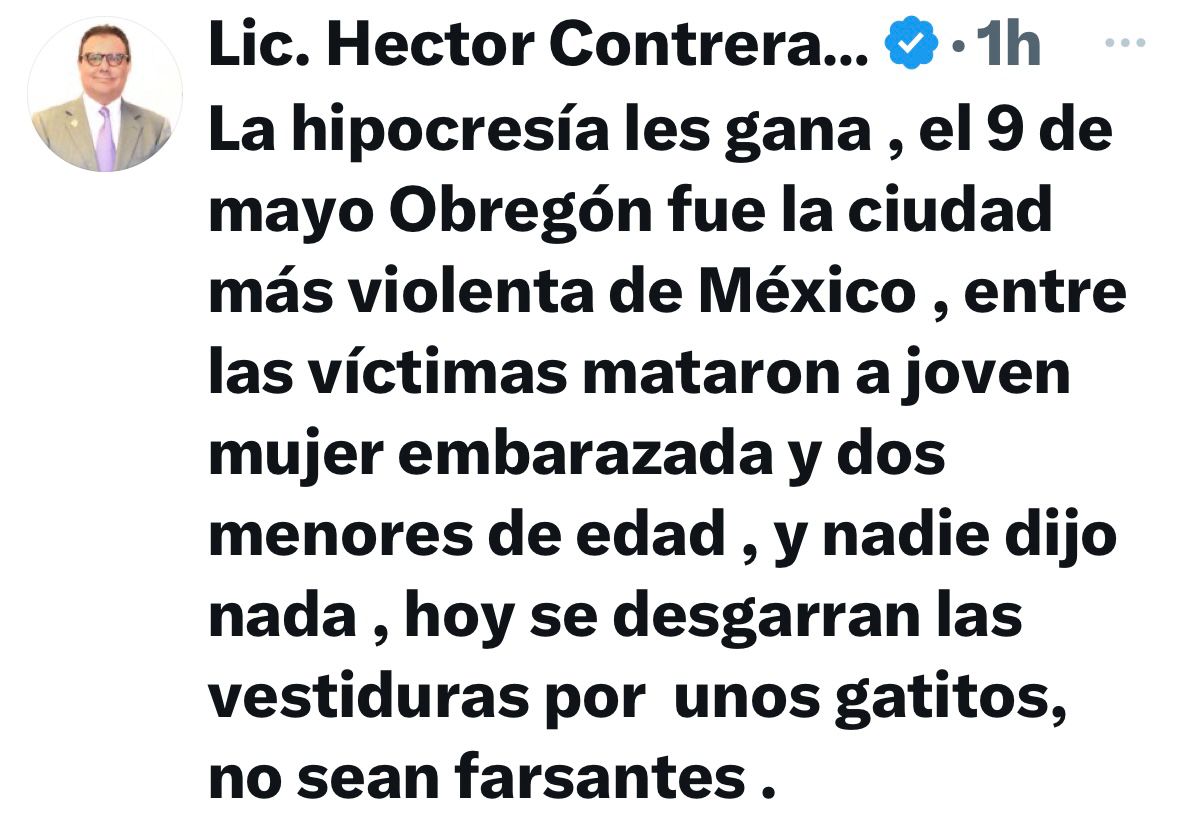
Task: Click the dot separator before the timestamp
Action: tap(958, 45)
